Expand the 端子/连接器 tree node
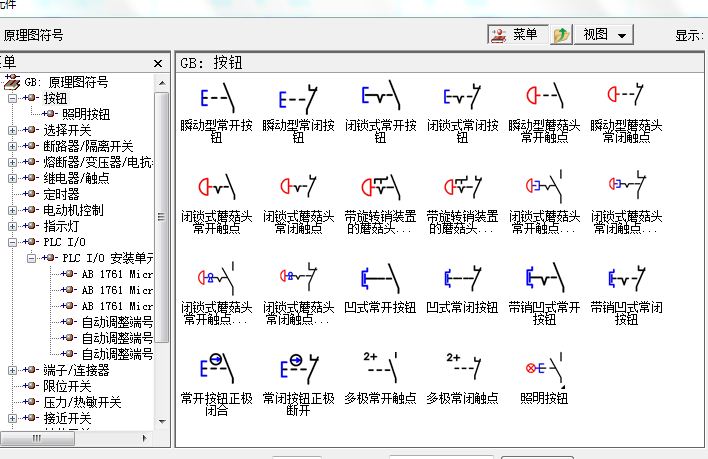 tap(12, 370)
